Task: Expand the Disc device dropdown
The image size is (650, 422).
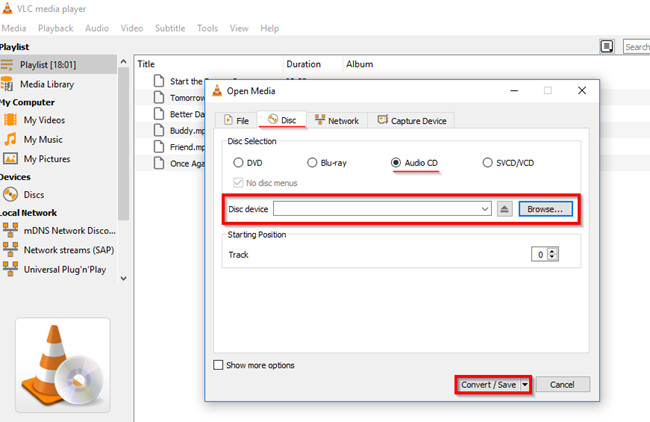Action: 485,209
